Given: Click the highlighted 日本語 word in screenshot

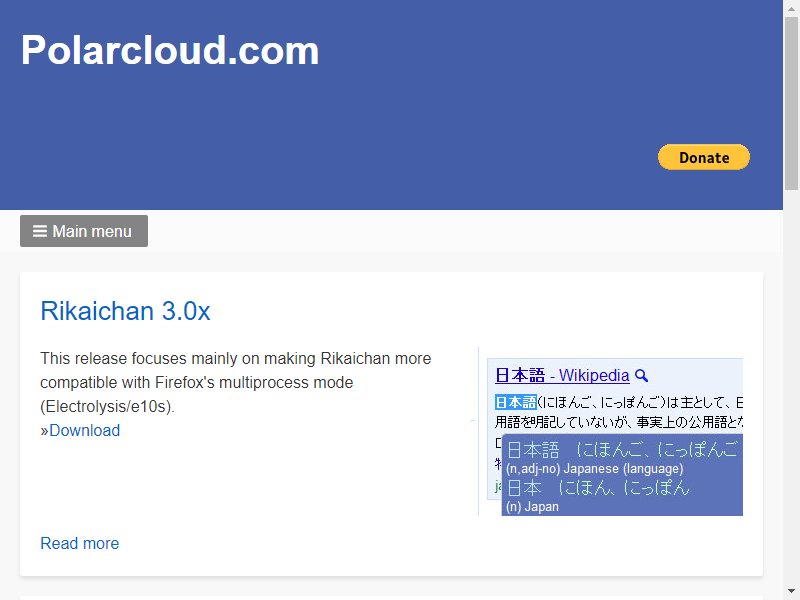Looking at the screenshot, I should (515, 402).
